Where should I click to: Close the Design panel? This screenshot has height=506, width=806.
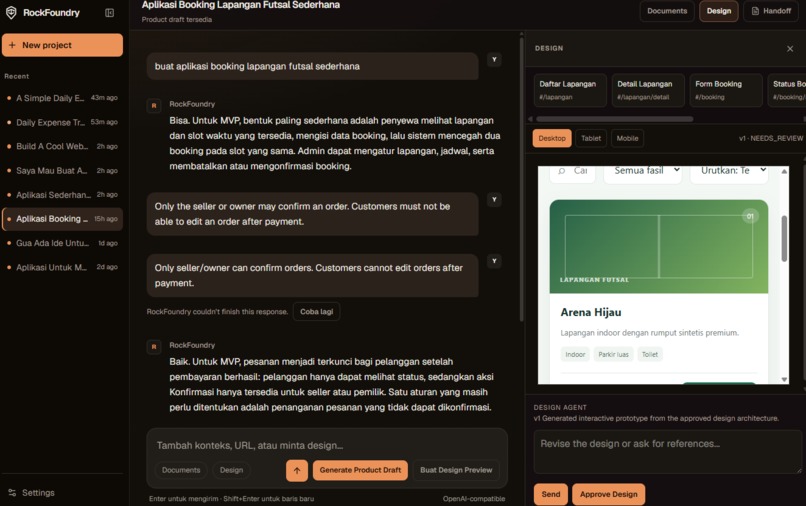click(790, 49)
